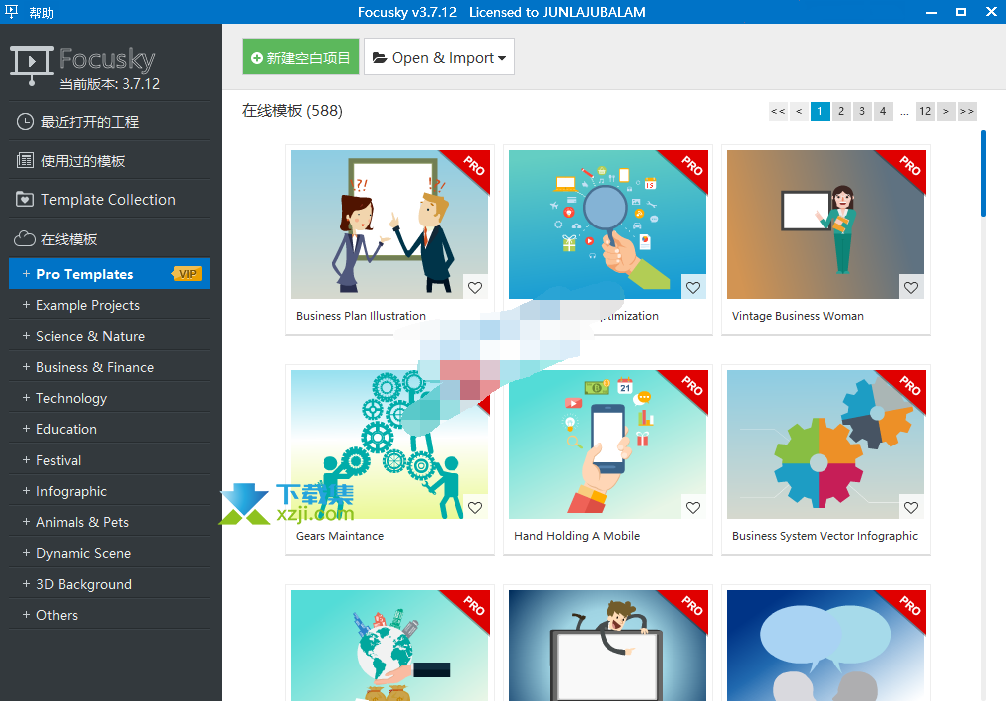This screenshot has height=701, width=1006.
Task: Favorite the Business Plan Illustration template heart
Action: click(x=475, y=287)
